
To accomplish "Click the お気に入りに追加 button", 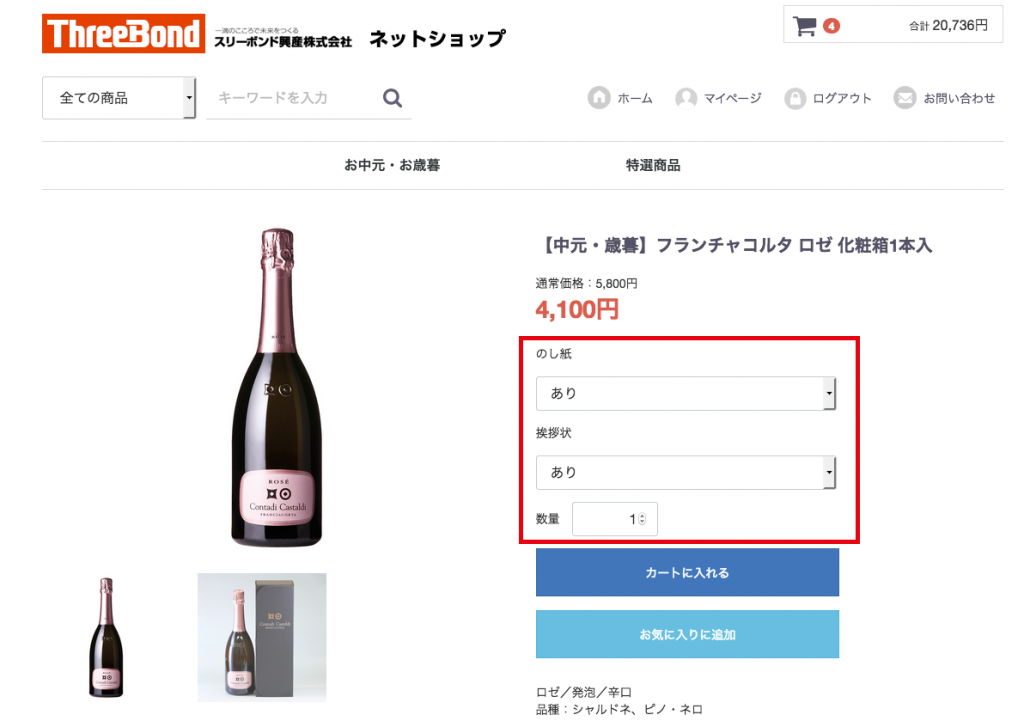I will (687, 634).
